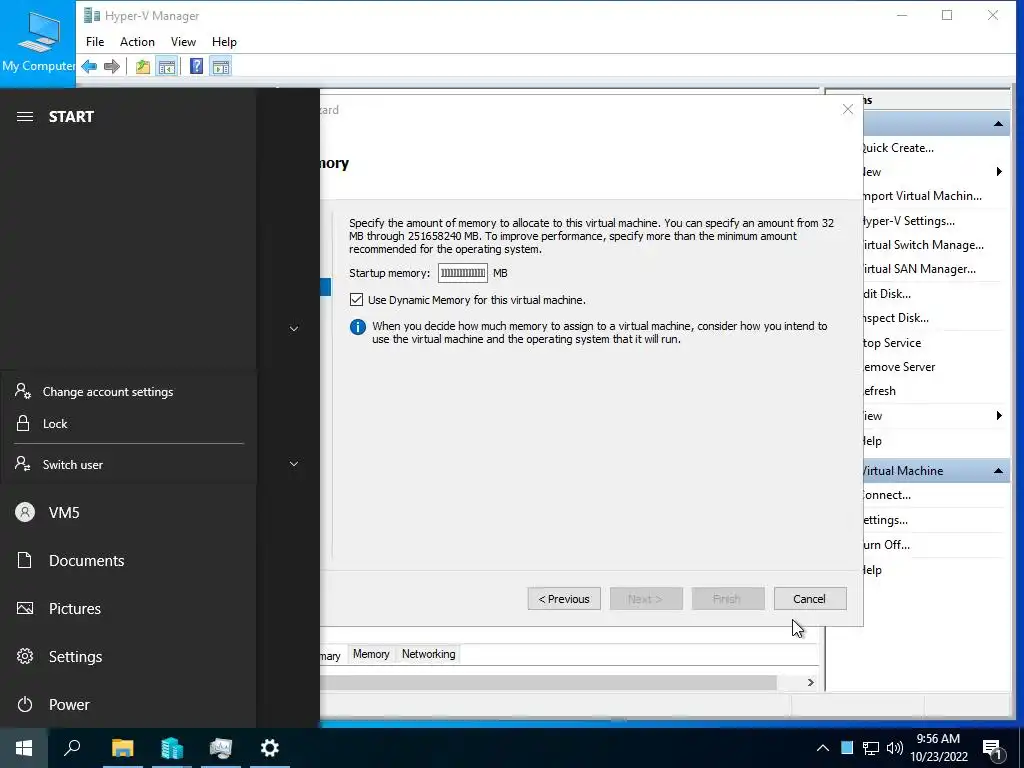The height and width of the screenshot is (768, 1024).
Task: Open the File menu
Action: point(95,42)
